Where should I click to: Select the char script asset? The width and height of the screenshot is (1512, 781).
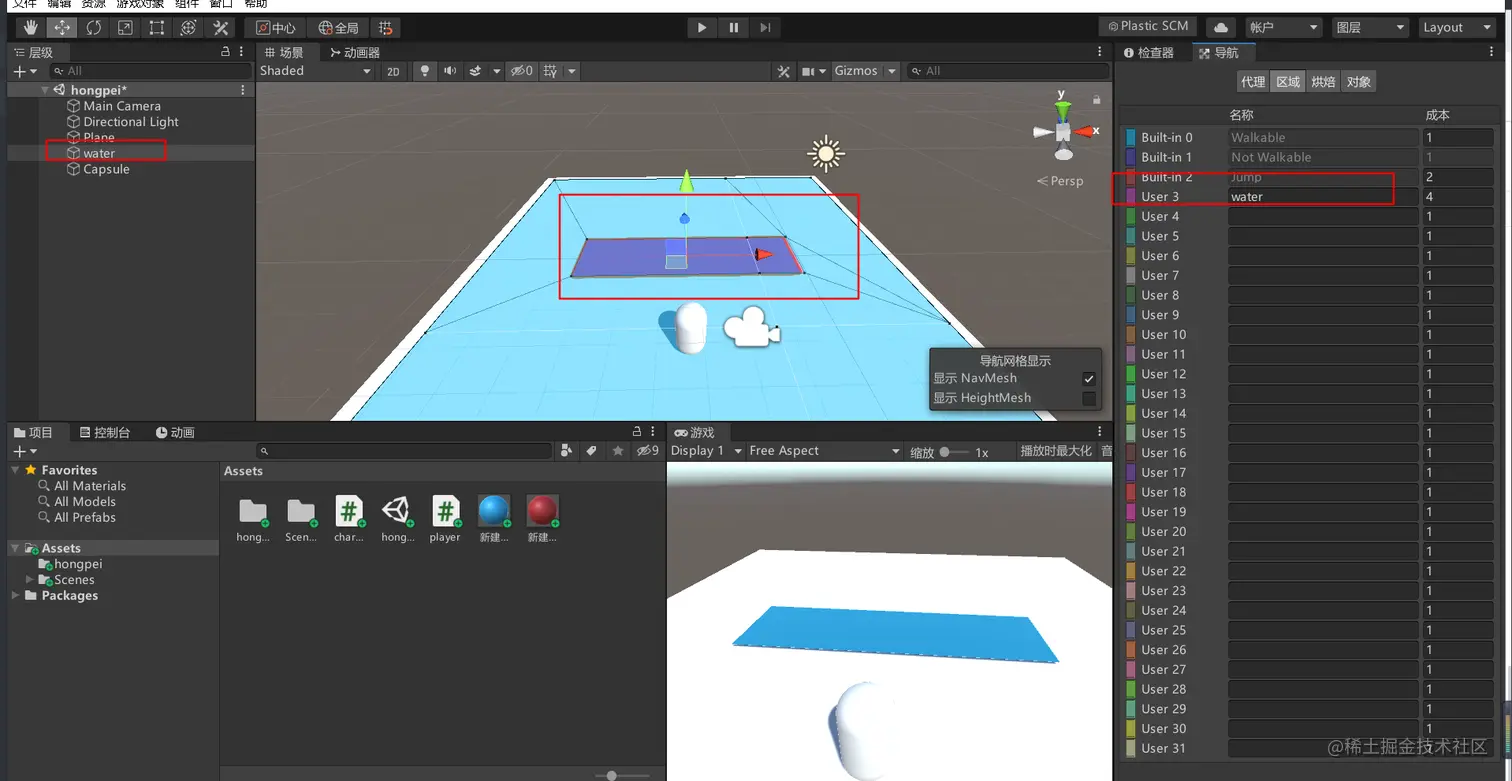[348, 520]
